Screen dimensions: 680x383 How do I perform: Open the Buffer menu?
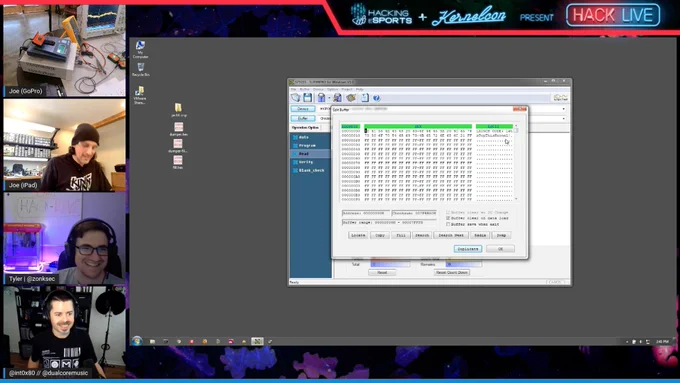click(305, 89)
